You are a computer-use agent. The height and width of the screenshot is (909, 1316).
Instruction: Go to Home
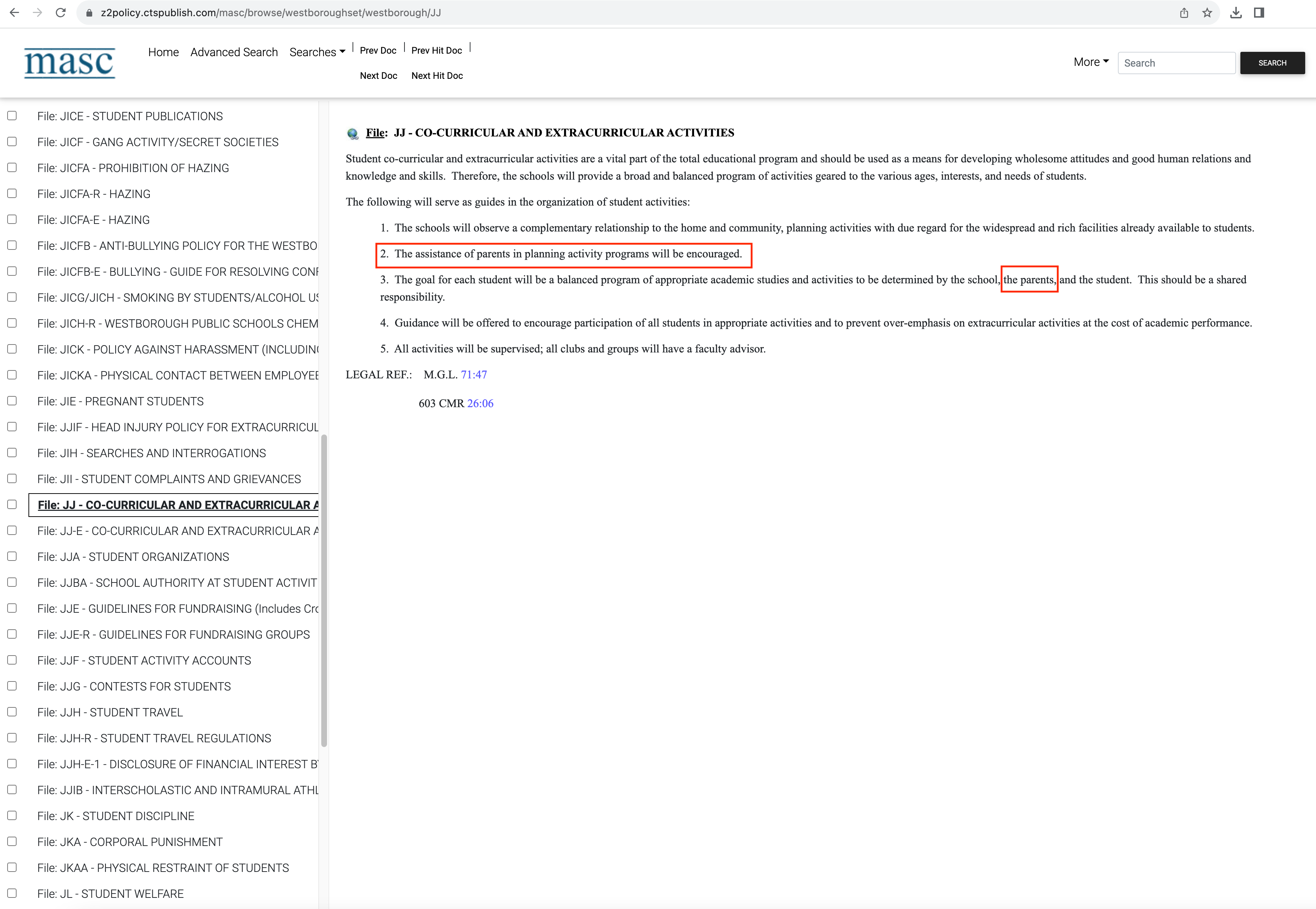[x=164, y=52]
